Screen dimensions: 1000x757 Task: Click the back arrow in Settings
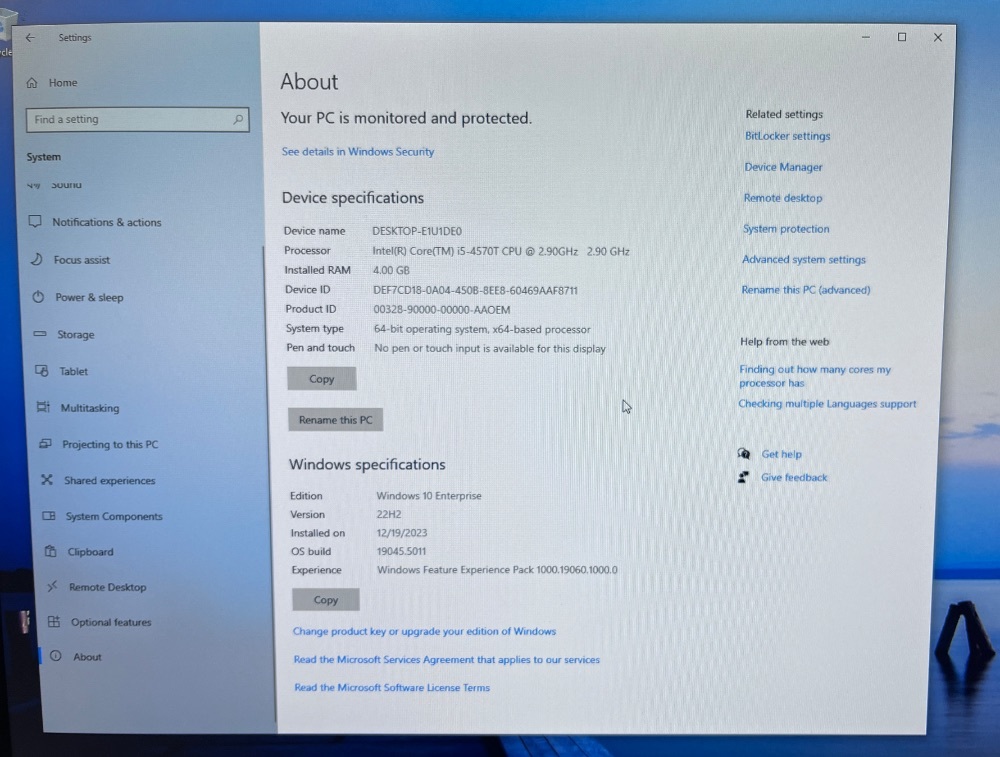point(30,38)
